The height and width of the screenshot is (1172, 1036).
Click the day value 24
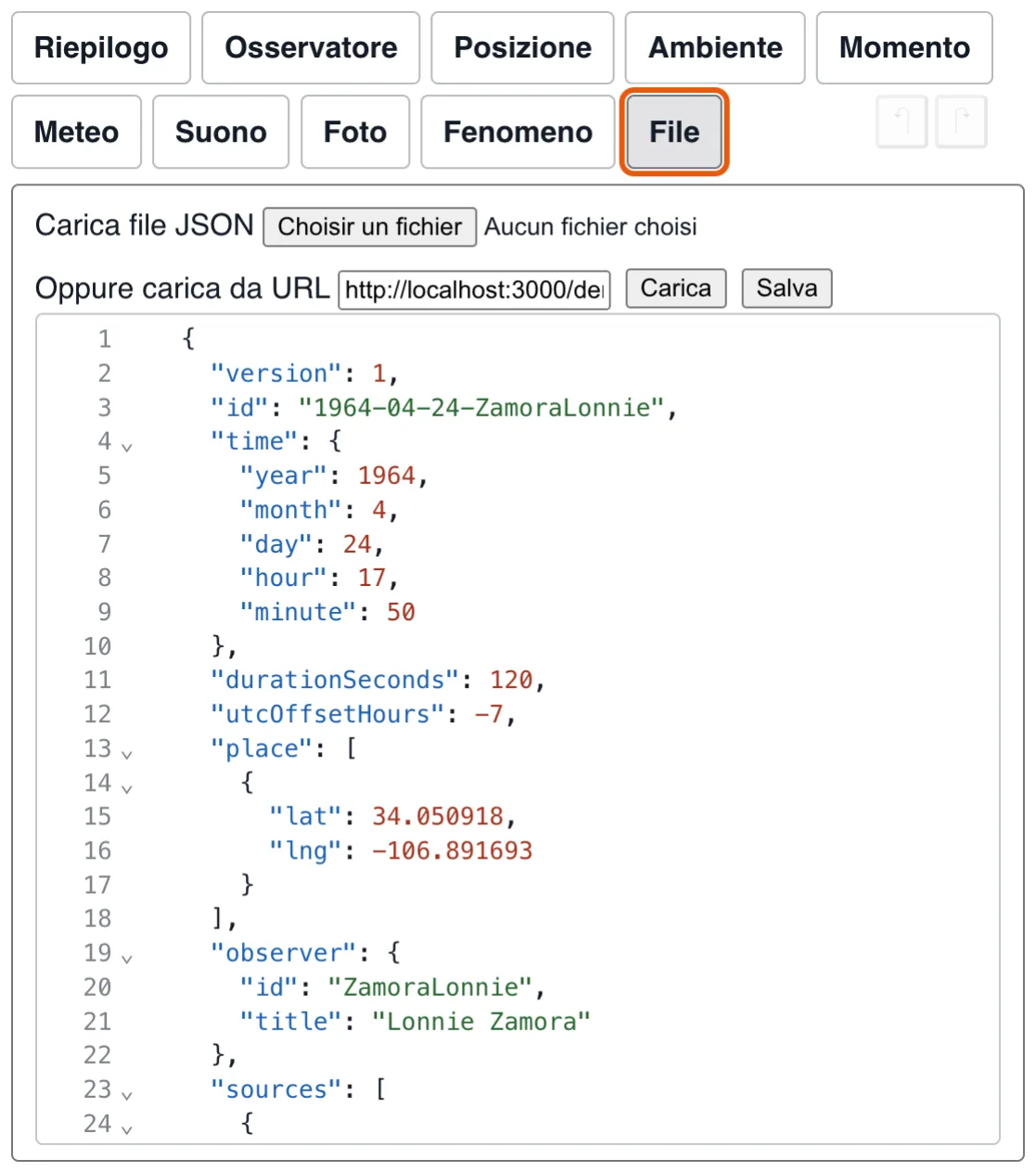(357, 544)
